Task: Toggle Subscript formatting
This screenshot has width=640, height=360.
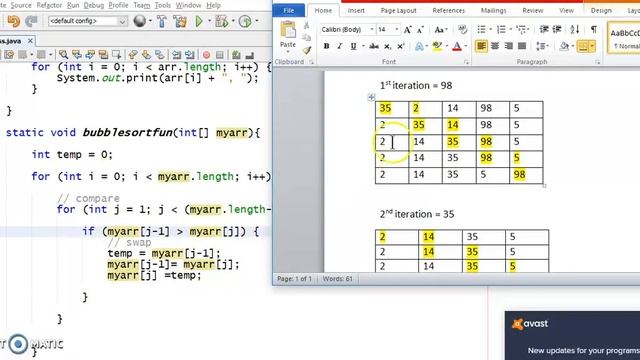Action: [x=387, y=47]
